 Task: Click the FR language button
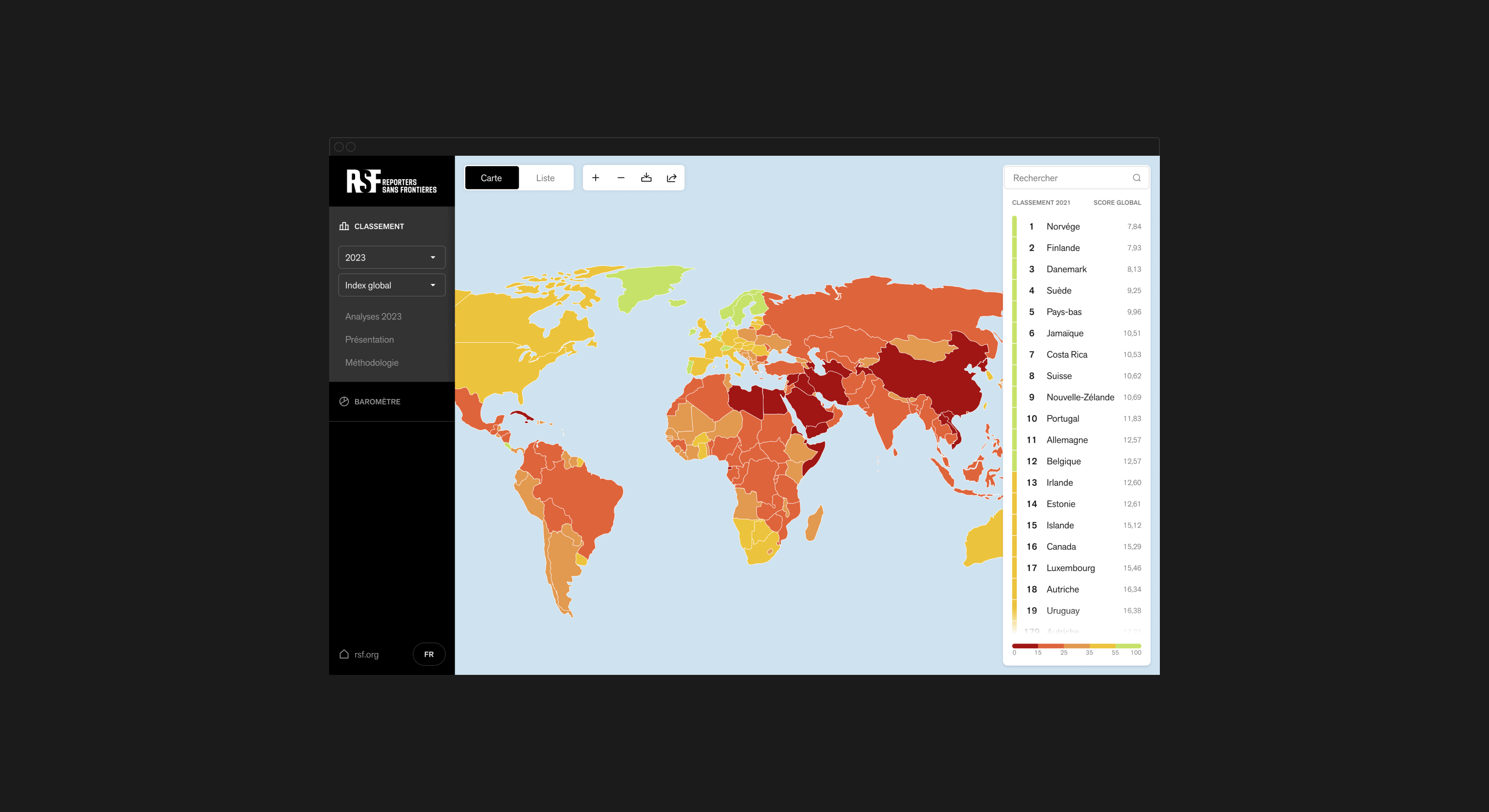(x=428, y=654)
